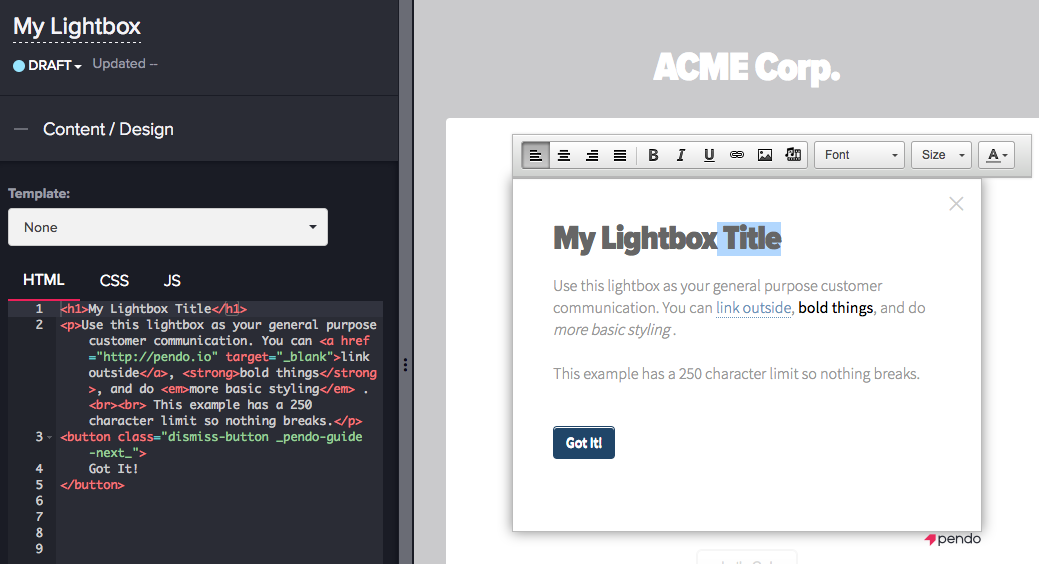Toggle bold formatting
Screen dimensions: 1039x564
point(653,155)
